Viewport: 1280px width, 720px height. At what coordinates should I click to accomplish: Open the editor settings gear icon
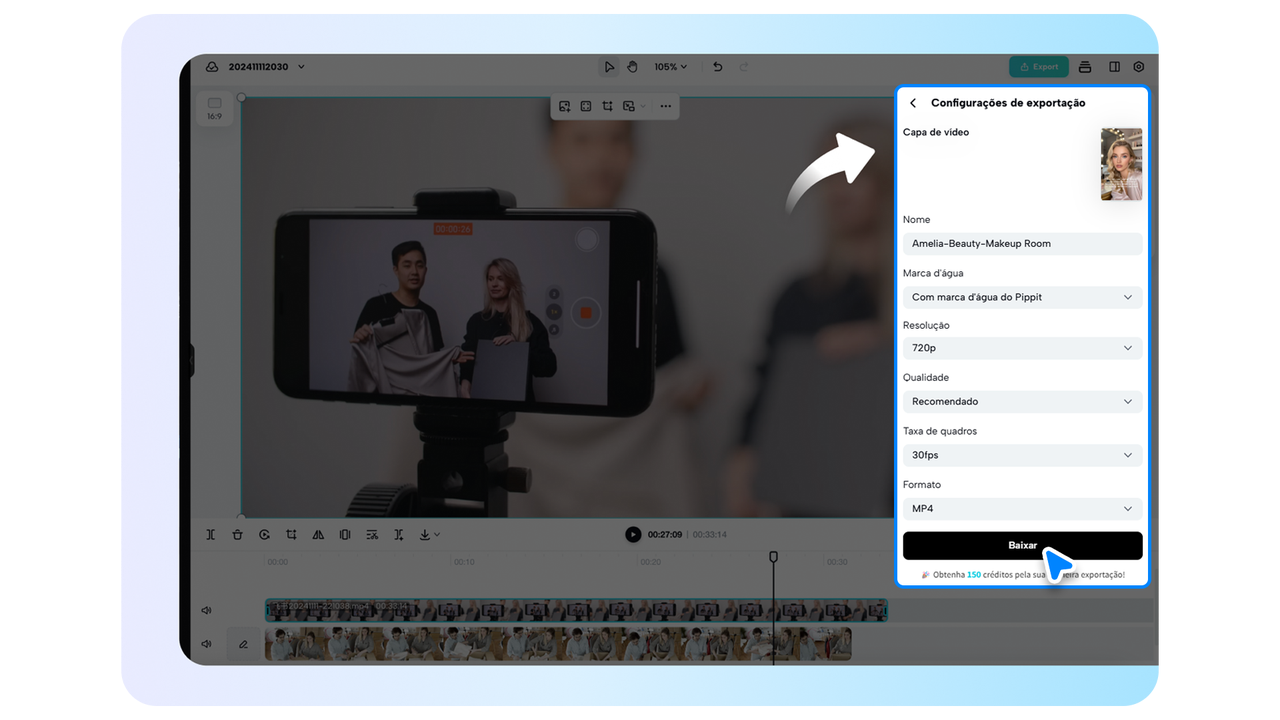tap(1138, 66)
